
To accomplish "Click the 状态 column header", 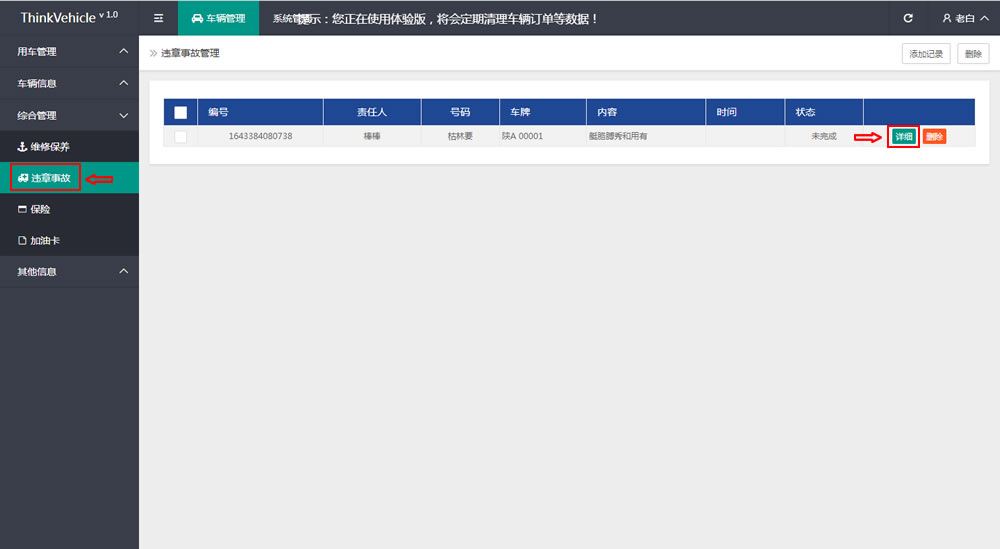I will (x=824, y=112).
